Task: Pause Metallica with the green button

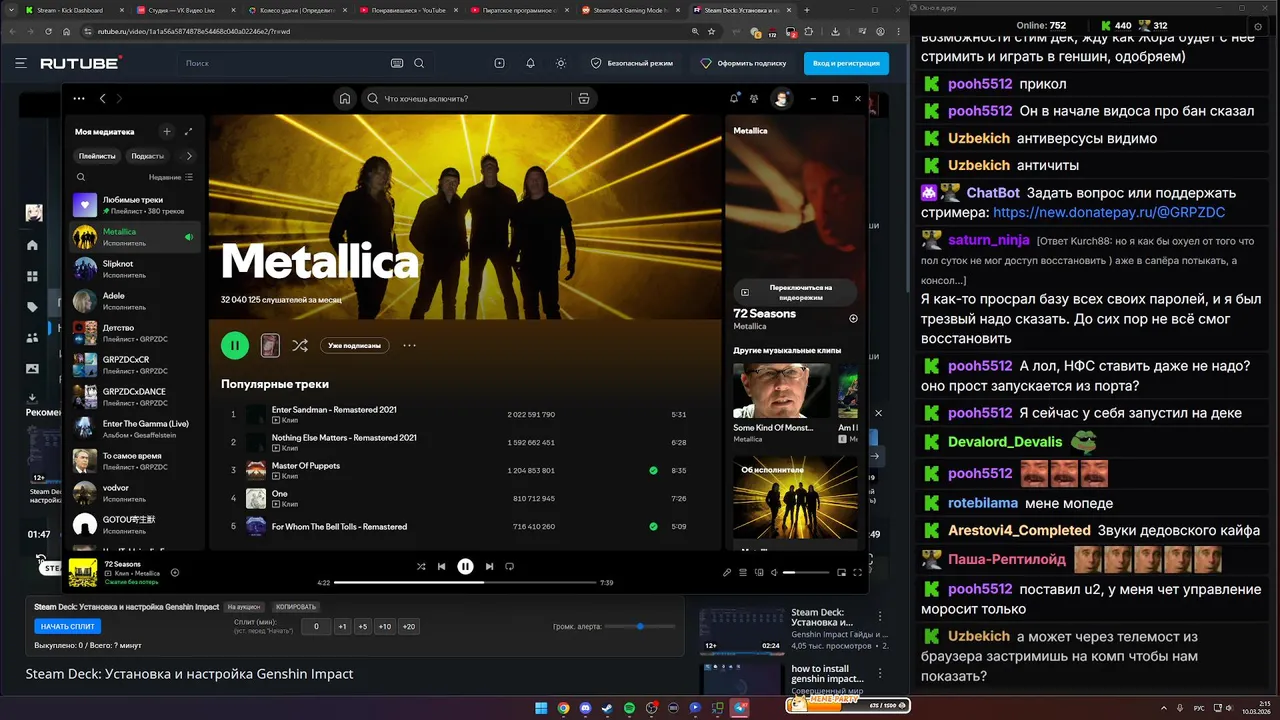Action: (x=235, y=345)
